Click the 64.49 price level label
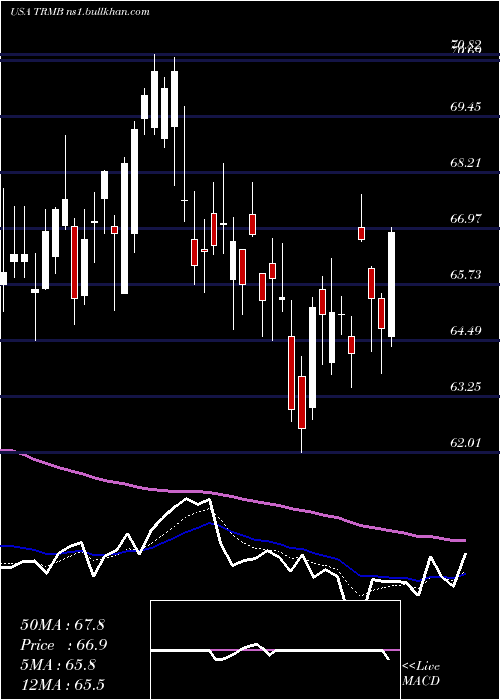The height and width of the screenshot is (700, 500). point(466,331)
